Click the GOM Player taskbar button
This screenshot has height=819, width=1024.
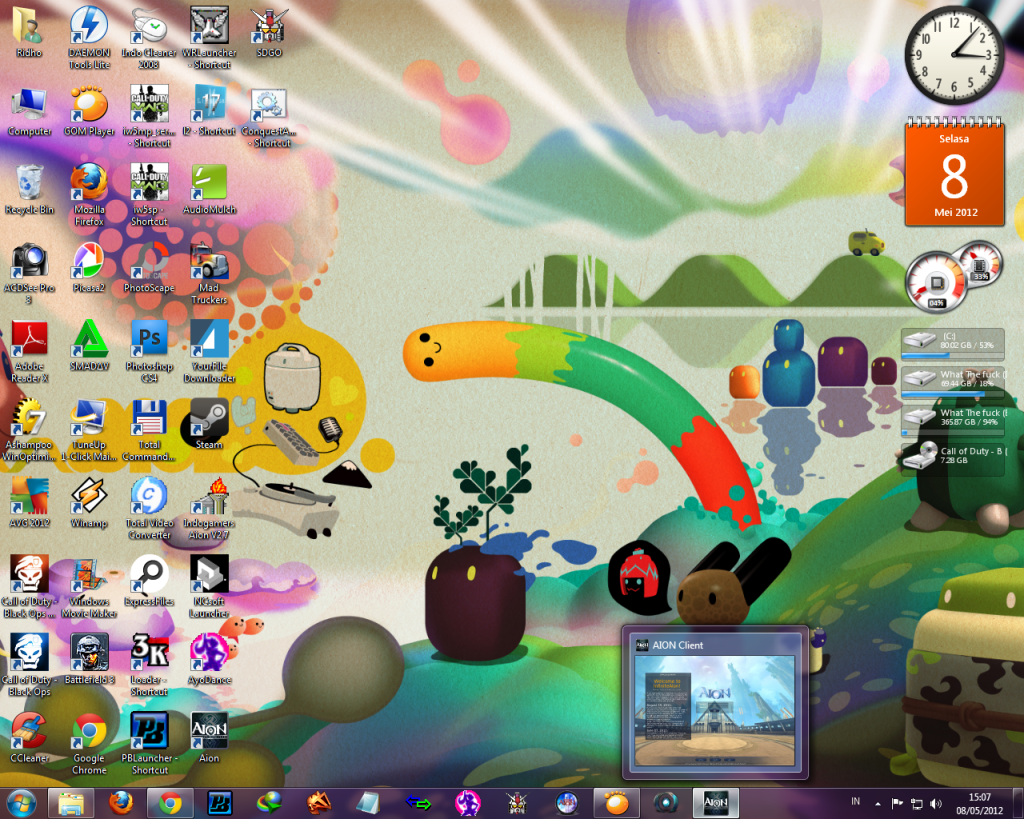click(616, 803)
